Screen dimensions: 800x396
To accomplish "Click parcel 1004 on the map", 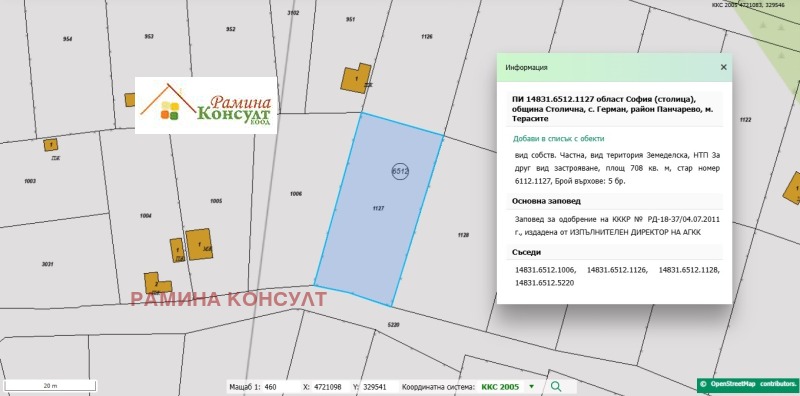I will [x=145, y=216].
